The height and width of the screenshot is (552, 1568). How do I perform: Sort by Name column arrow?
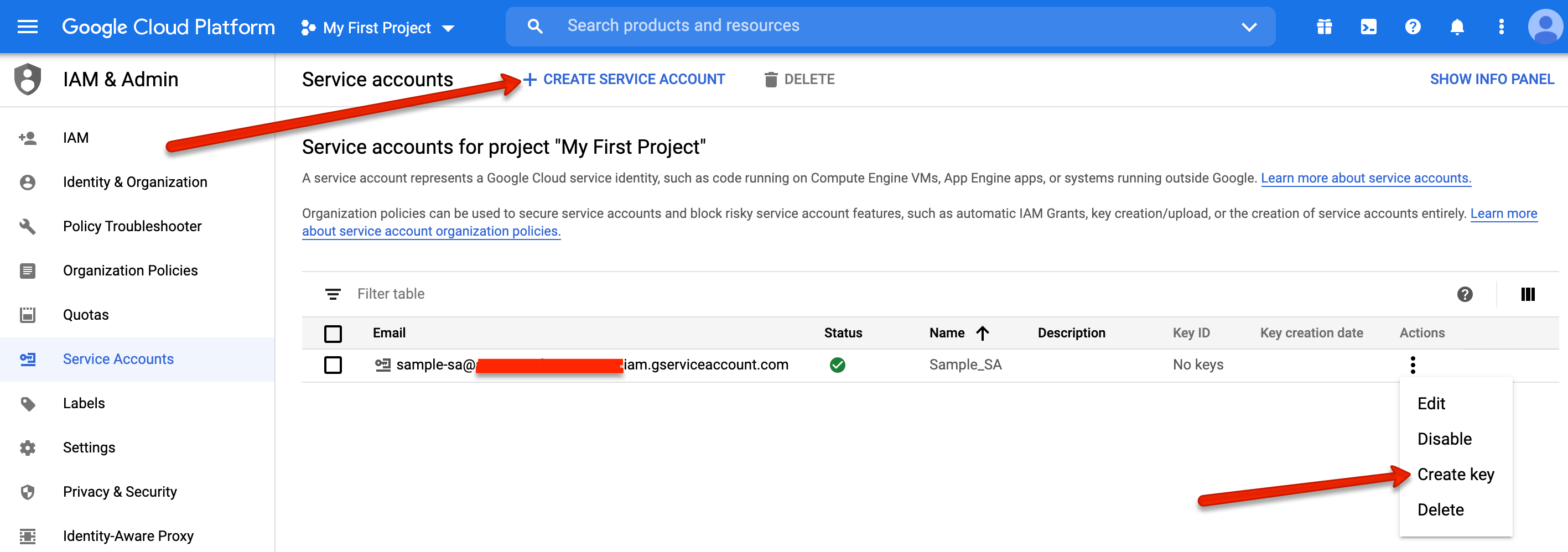coord(982,333)
